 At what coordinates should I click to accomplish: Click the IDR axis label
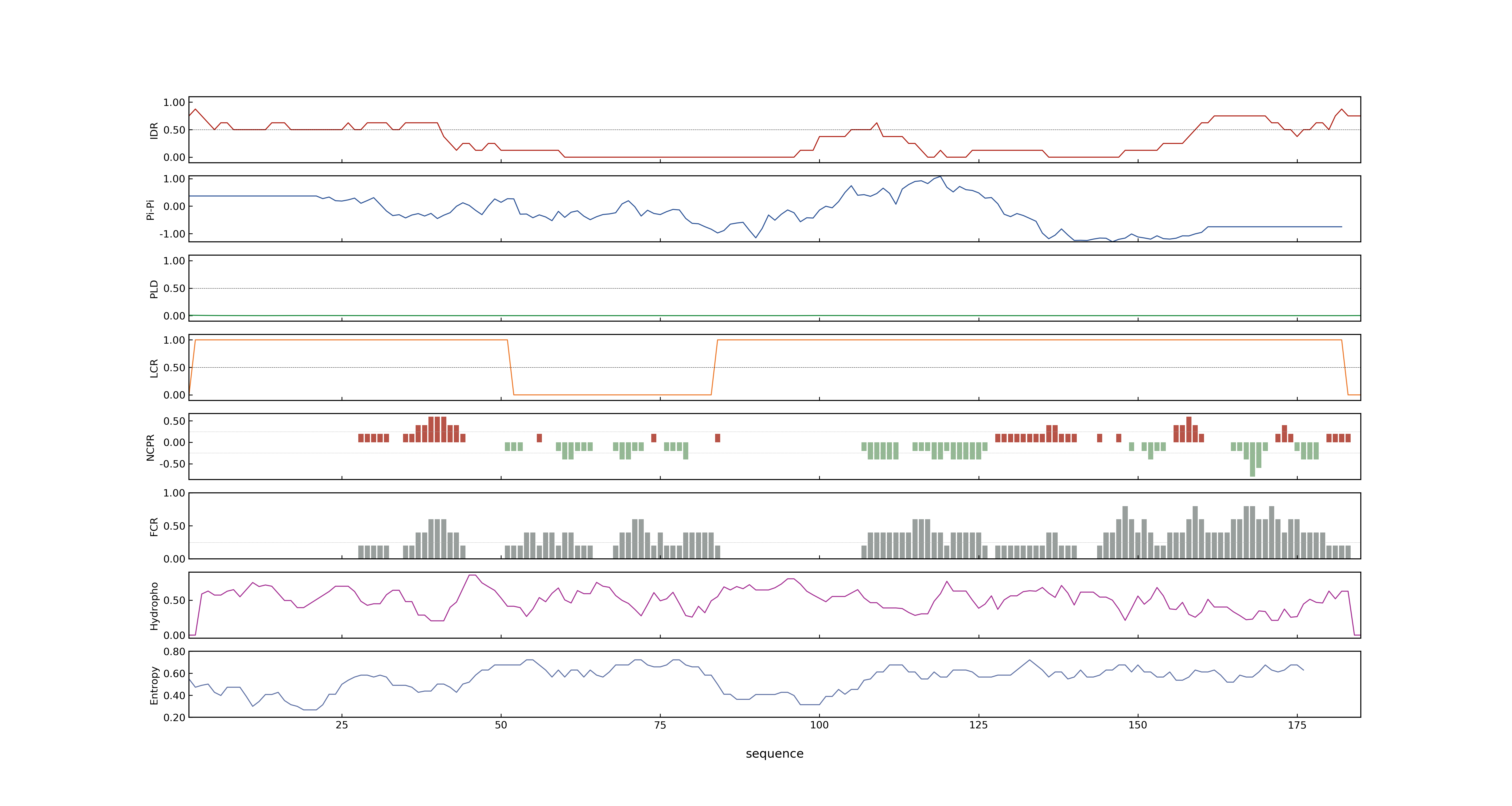(x=154, y=130)
